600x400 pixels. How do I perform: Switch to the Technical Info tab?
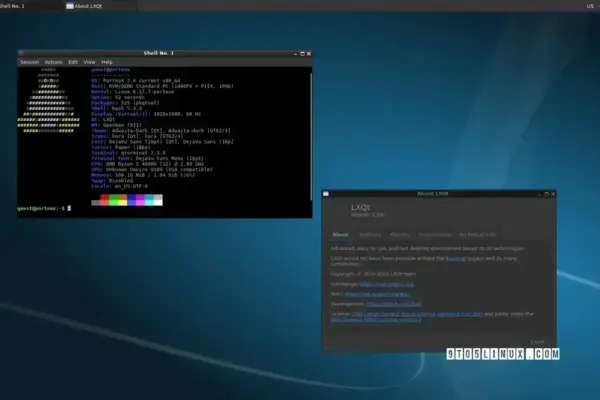(x=478, y=235)
